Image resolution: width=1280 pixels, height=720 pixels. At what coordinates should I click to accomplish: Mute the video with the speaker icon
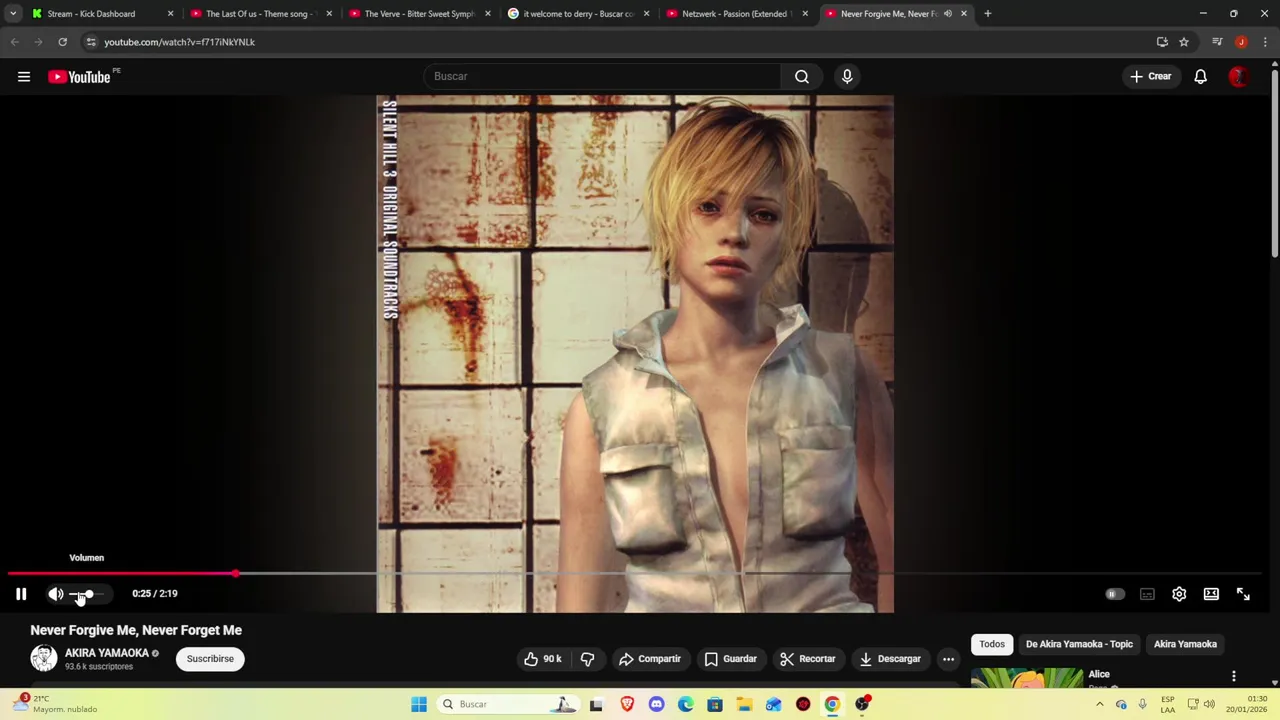56,594
